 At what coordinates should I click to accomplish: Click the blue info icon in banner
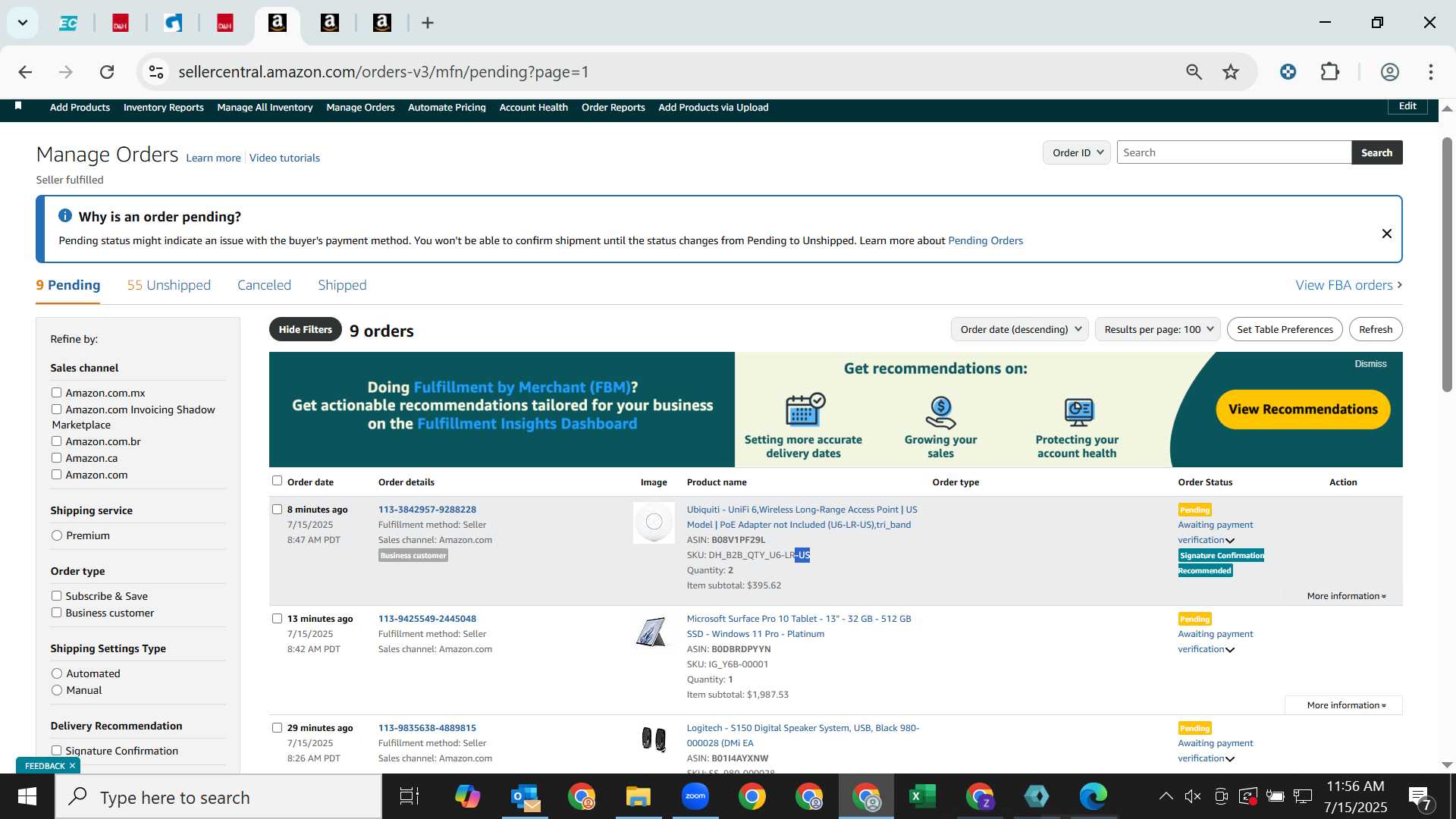coord(65,215)
